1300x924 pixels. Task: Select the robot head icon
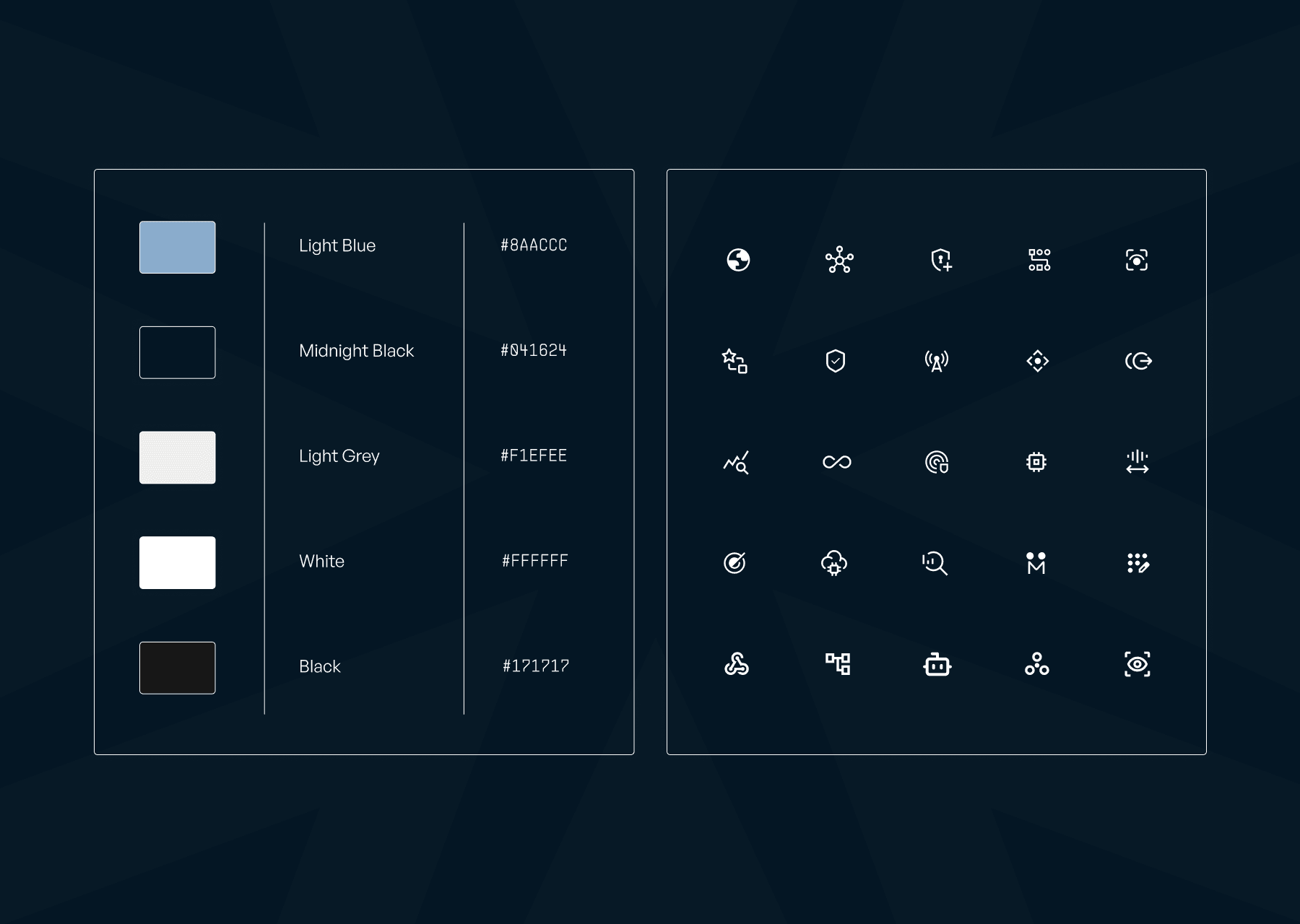(x=937, y=664)
